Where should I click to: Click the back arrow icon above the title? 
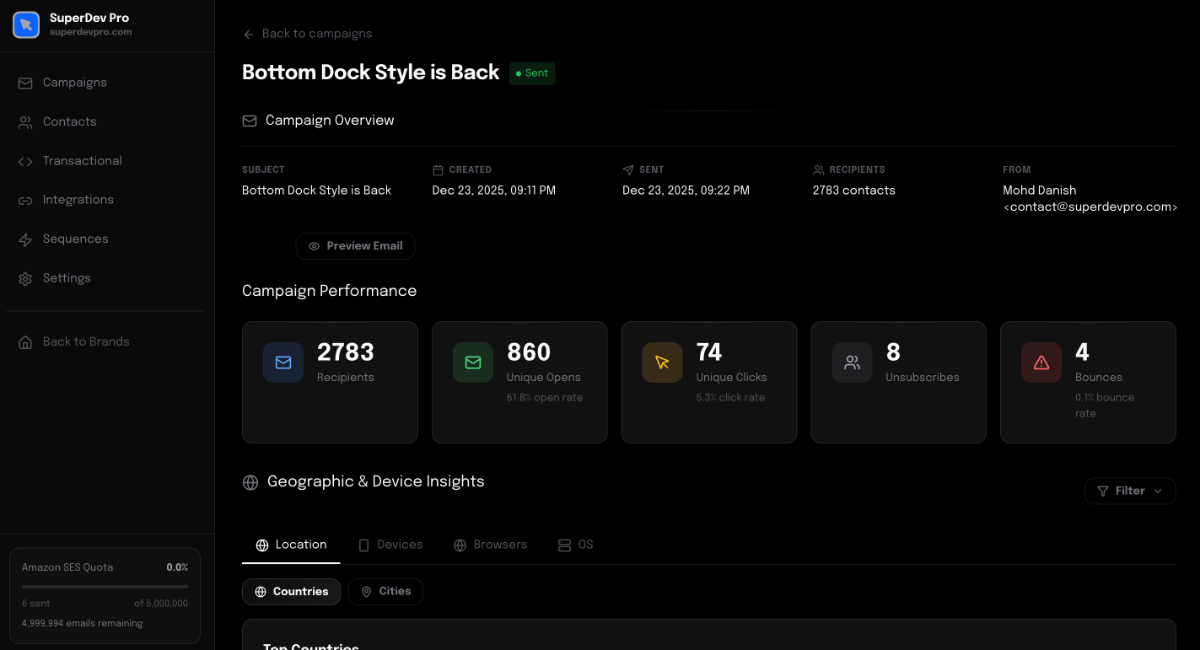tap(249, 34)
